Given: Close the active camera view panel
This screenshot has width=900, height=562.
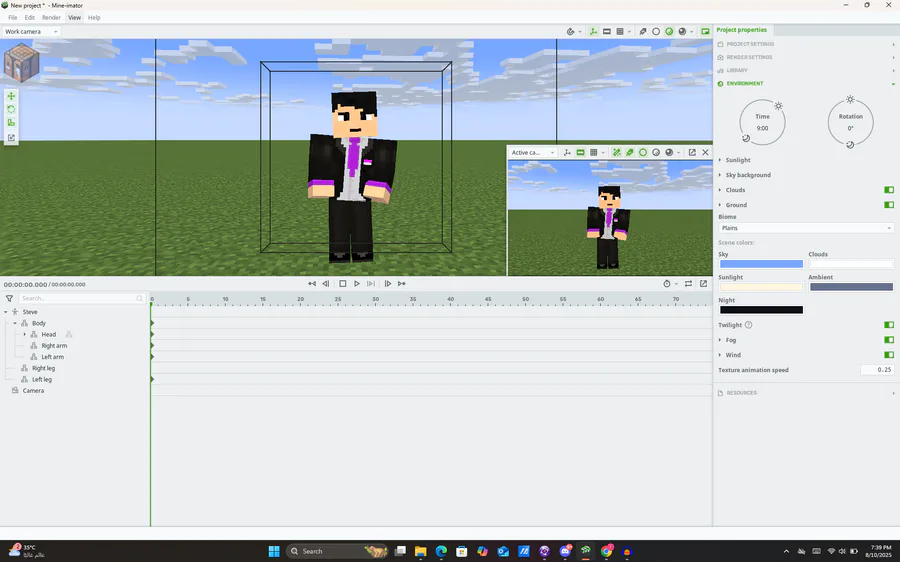Looking at the screenshot, I should click(x=705, y=153).
